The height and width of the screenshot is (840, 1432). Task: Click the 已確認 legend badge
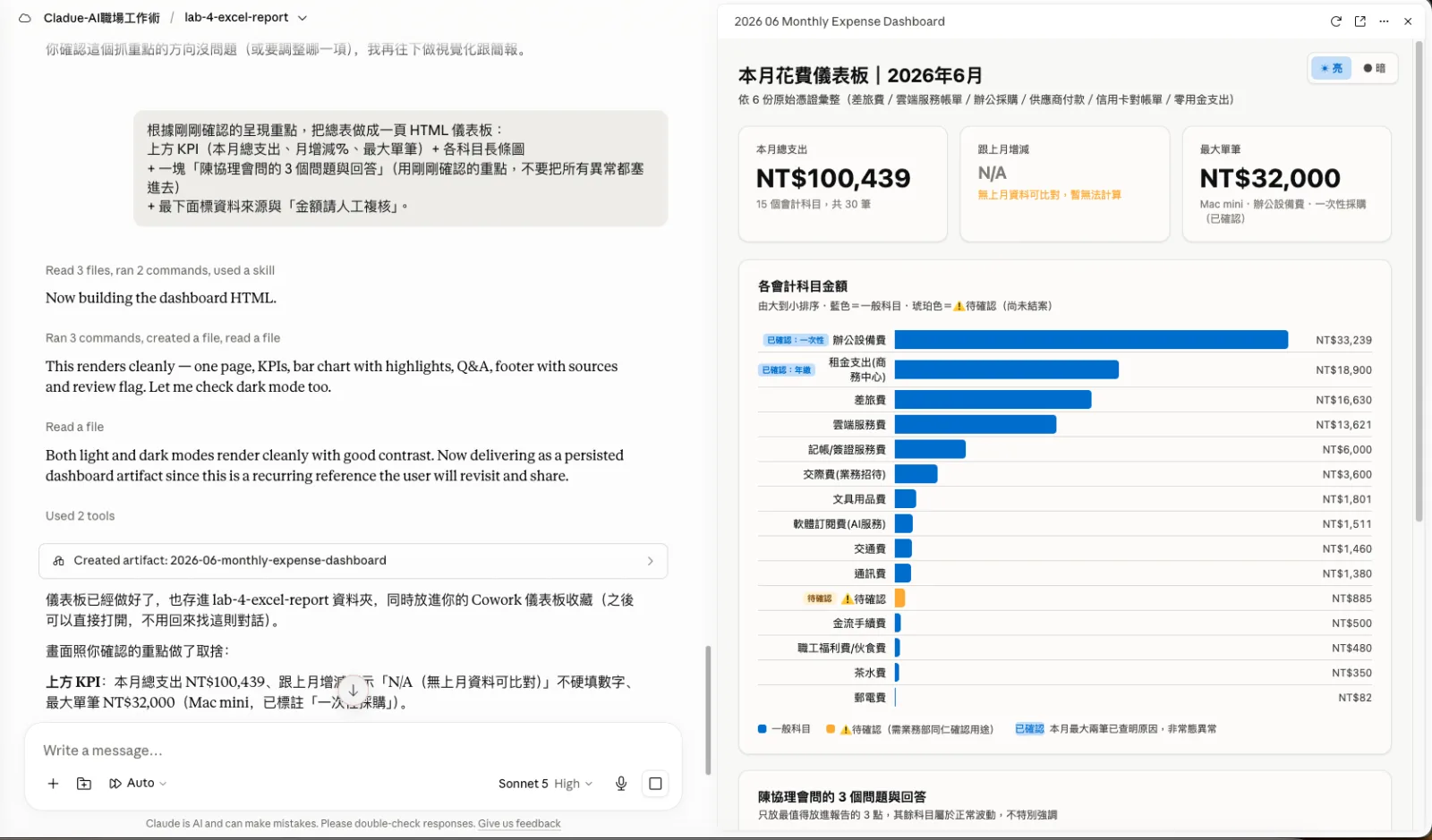coord(1029,729)
